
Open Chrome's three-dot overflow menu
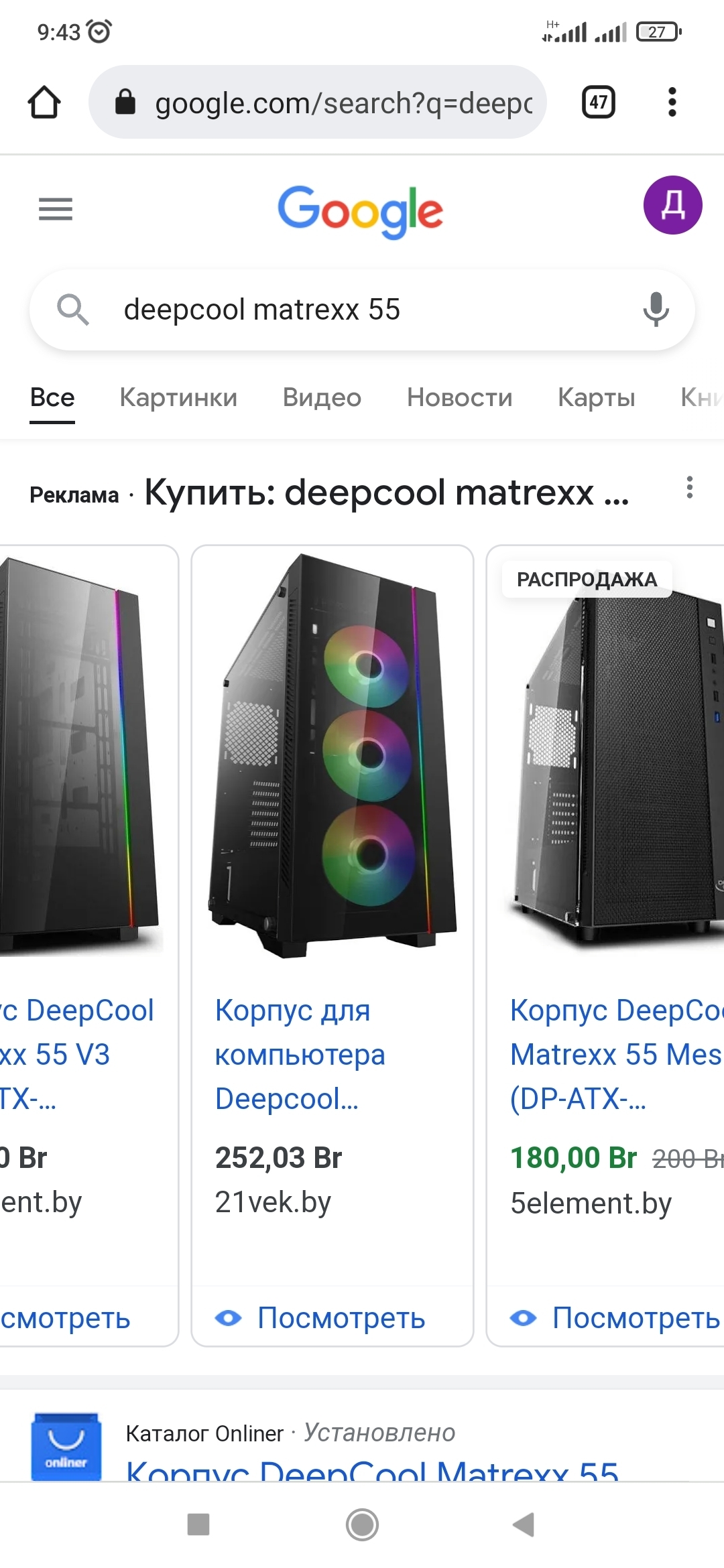click(672, 103)
